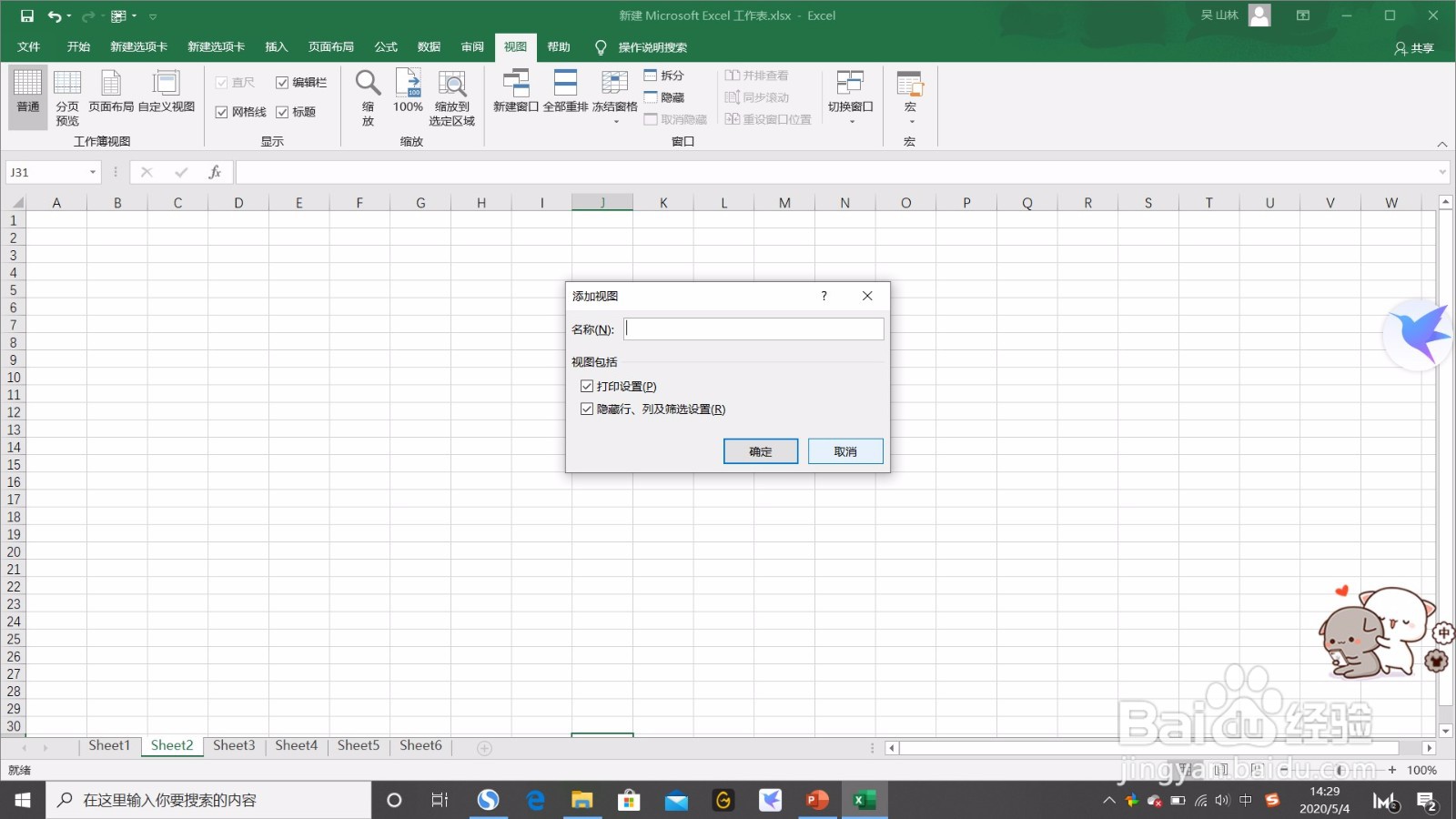Toggle Headings (标题) checkbox
This screenshot has width=1456, height=819.
click(282, 112)
